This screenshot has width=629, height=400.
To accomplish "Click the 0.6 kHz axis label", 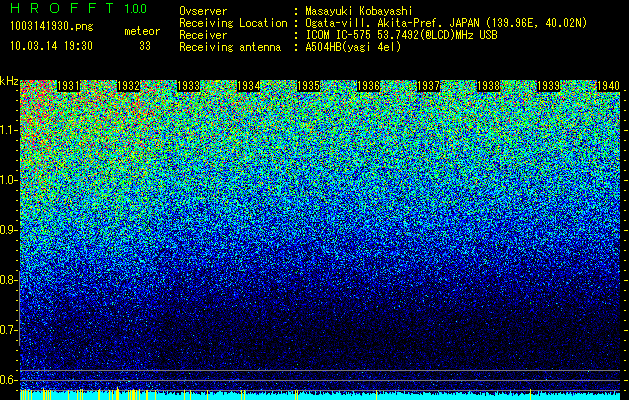I will [8, 380].
